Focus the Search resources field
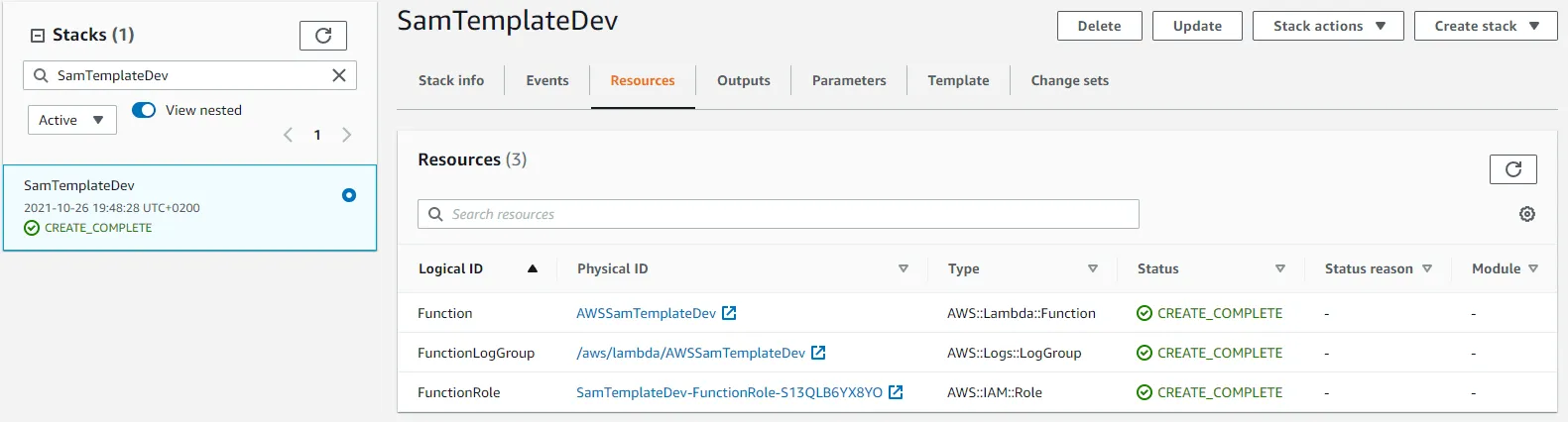Image resolution: width=1568 pixels, height=422 pixels. click(779, 214)
